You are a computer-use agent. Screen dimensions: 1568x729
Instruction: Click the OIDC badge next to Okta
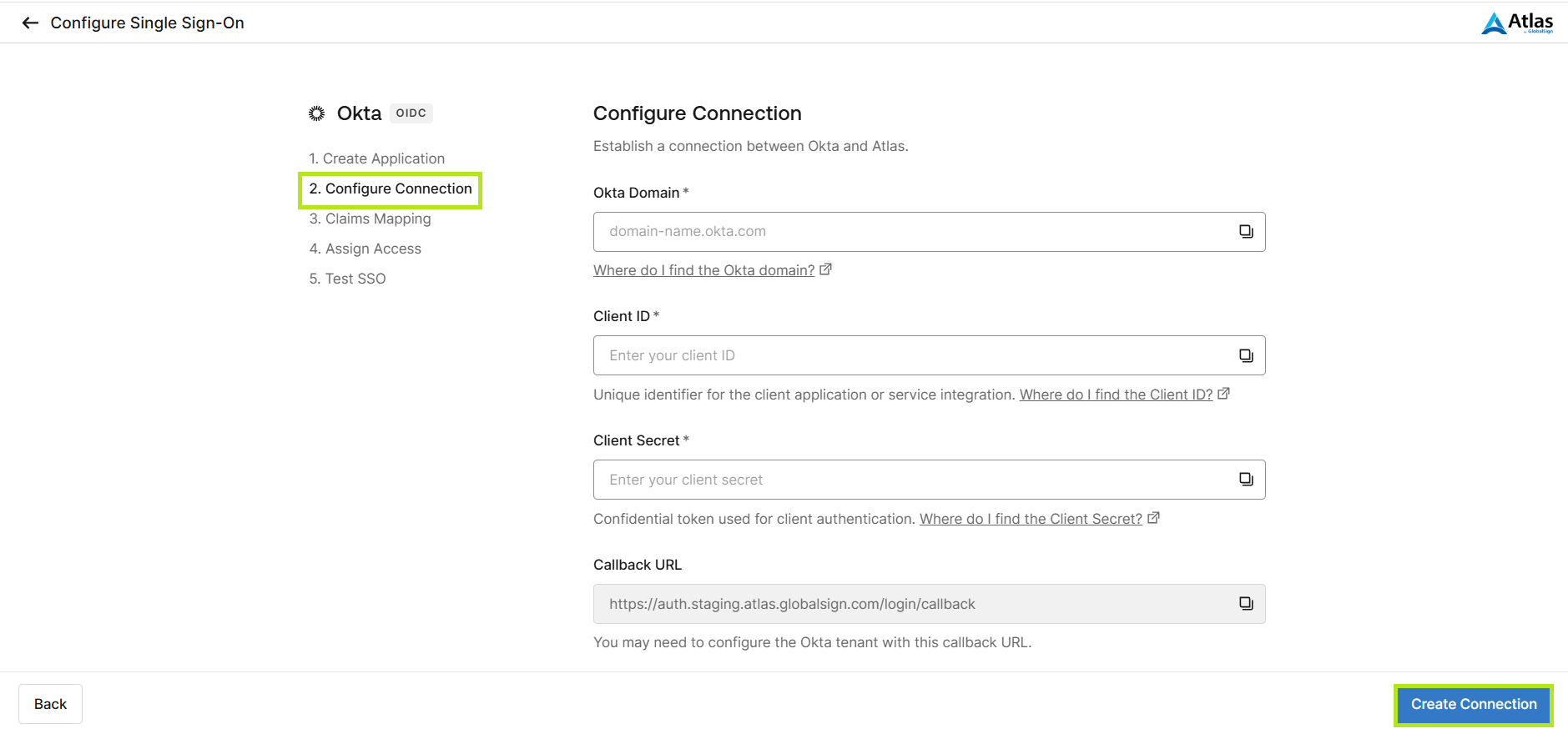pyautogui.click(x=411, y=113)
